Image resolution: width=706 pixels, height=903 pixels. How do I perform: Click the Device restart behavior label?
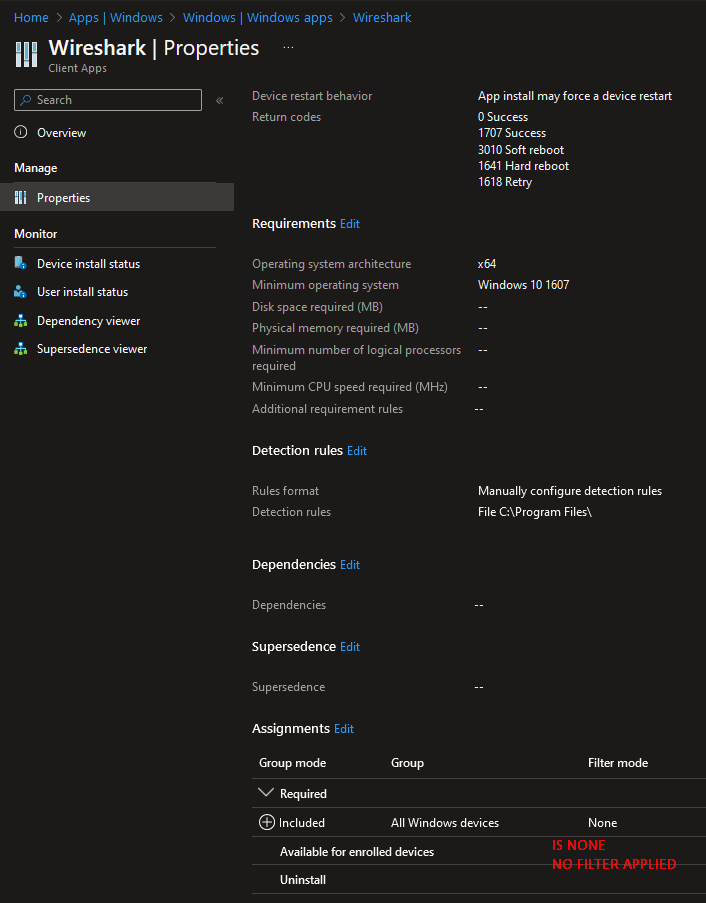(x=312, y=96)
